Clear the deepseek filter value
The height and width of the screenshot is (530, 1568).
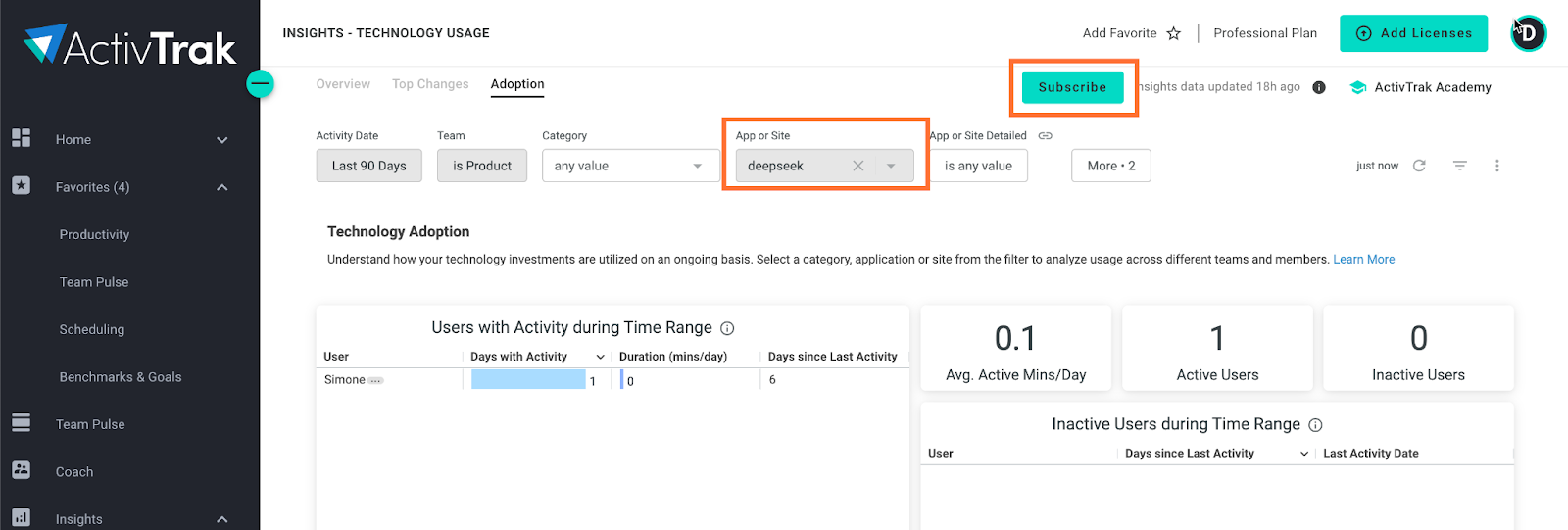pos(858,166)
